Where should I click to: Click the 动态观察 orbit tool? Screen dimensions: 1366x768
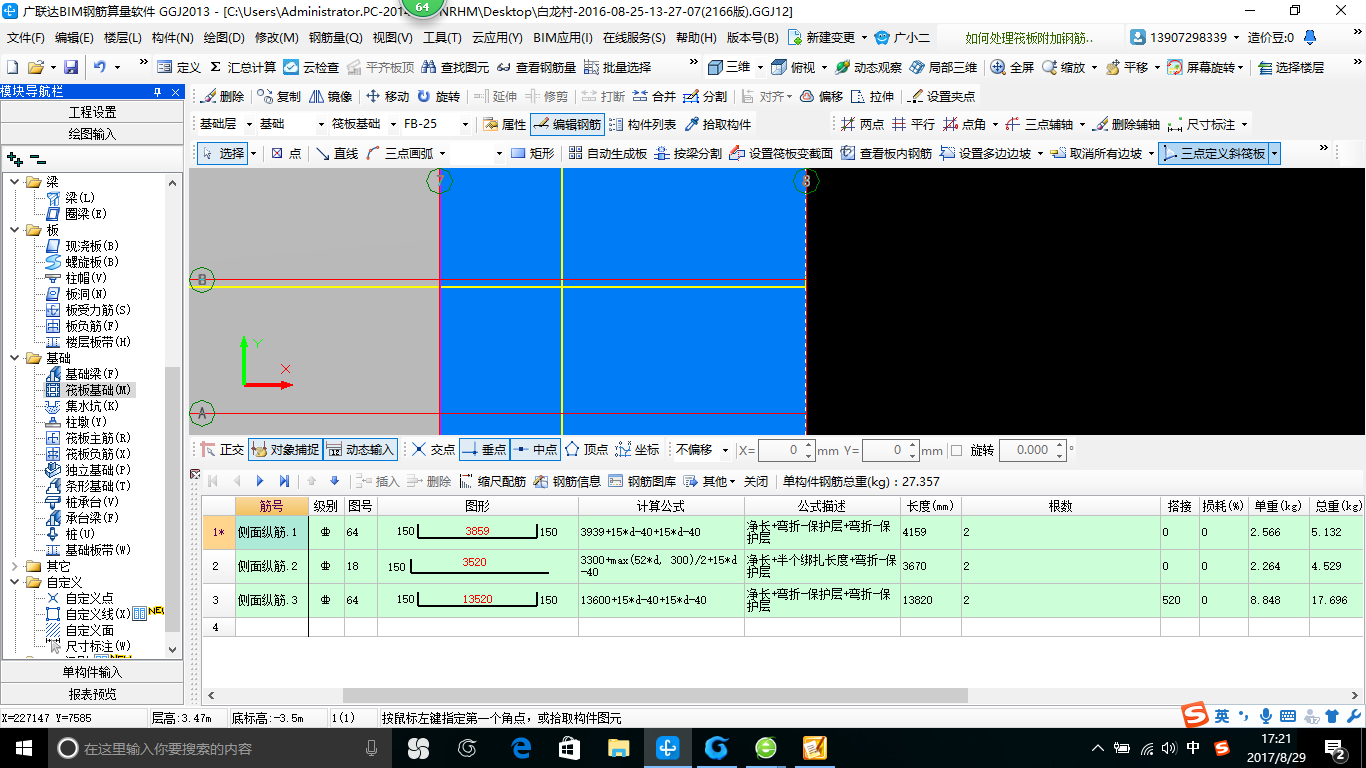pyautogui.click(x=868, y=67)
